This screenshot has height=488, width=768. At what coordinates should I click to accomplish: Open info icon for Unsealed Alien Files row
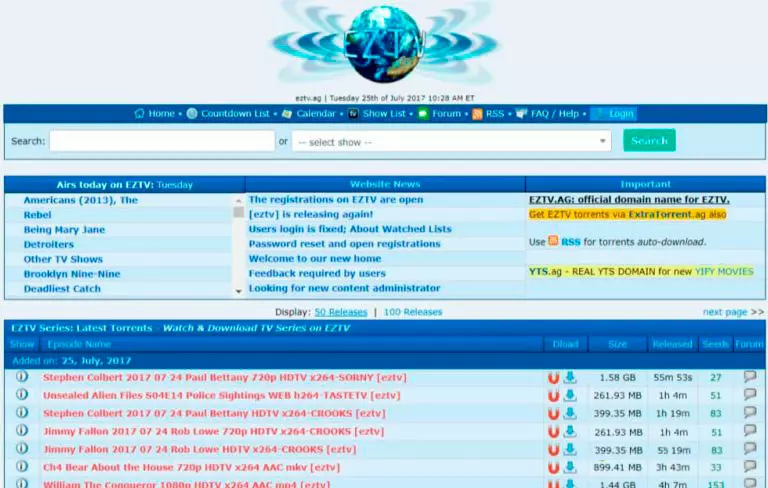(22, 395)
